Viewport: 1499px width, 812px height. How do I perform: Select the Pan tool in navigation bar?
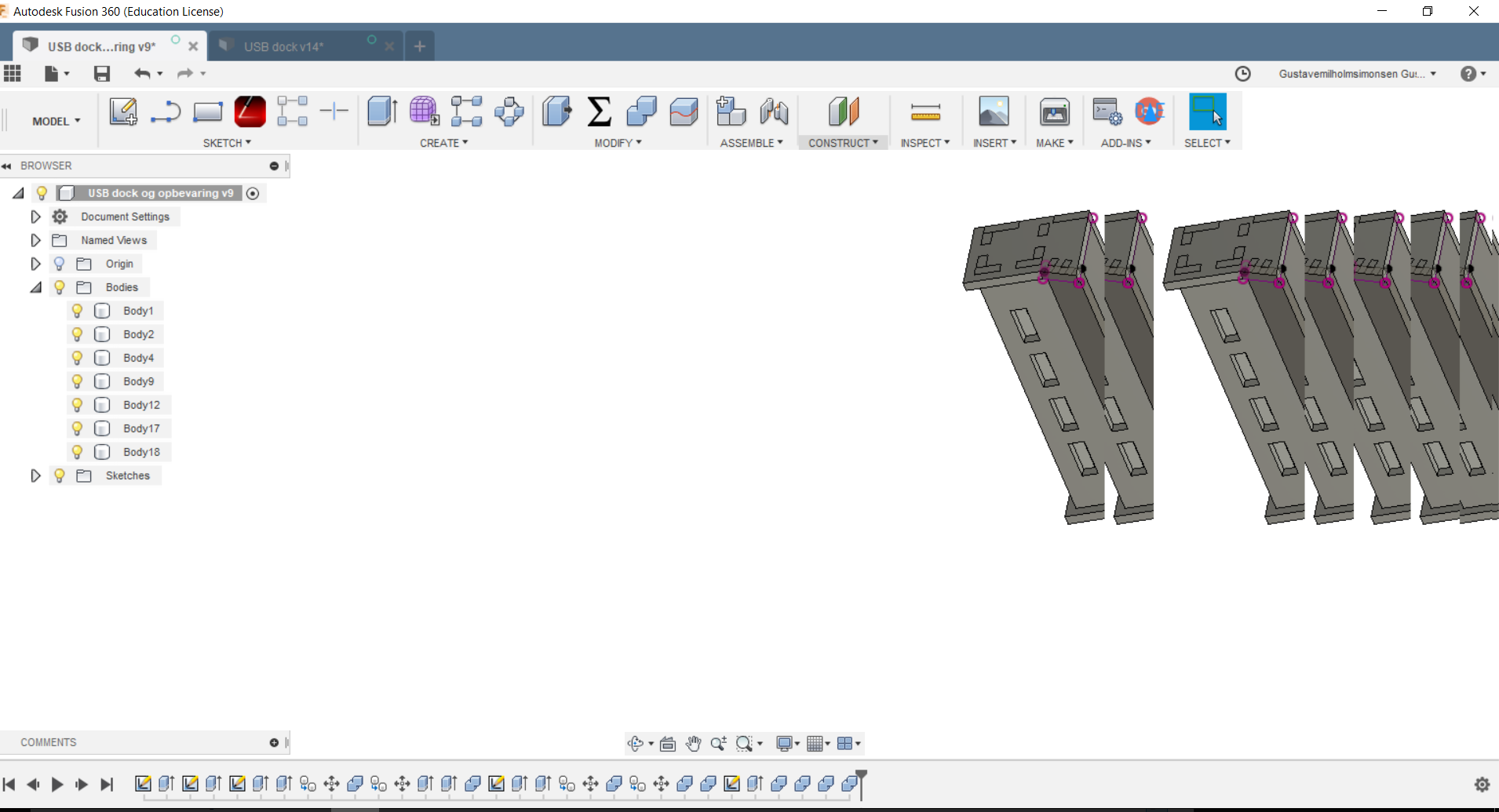pos(693,743)
